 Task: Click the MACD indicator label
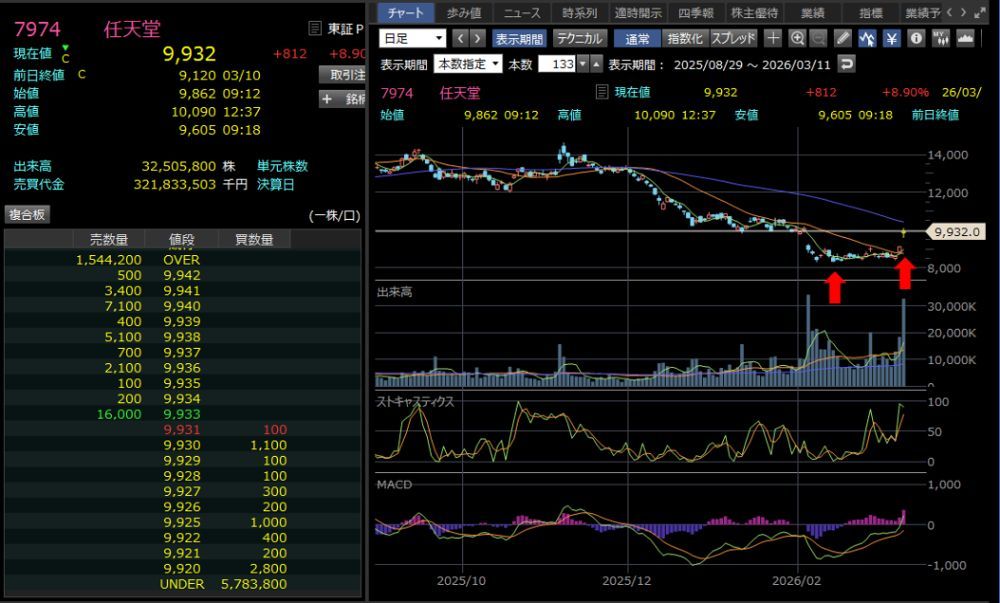[394, 484]
